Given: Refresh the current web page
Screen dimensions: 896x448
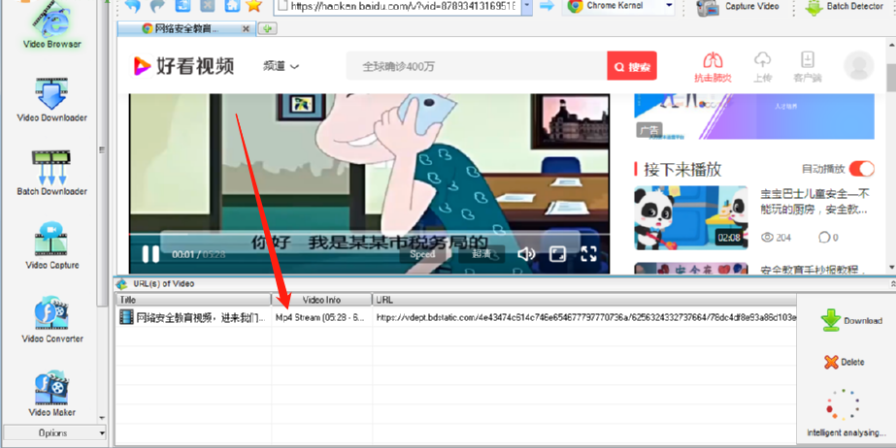Looking at the screenshot, I should pos(183,6).
